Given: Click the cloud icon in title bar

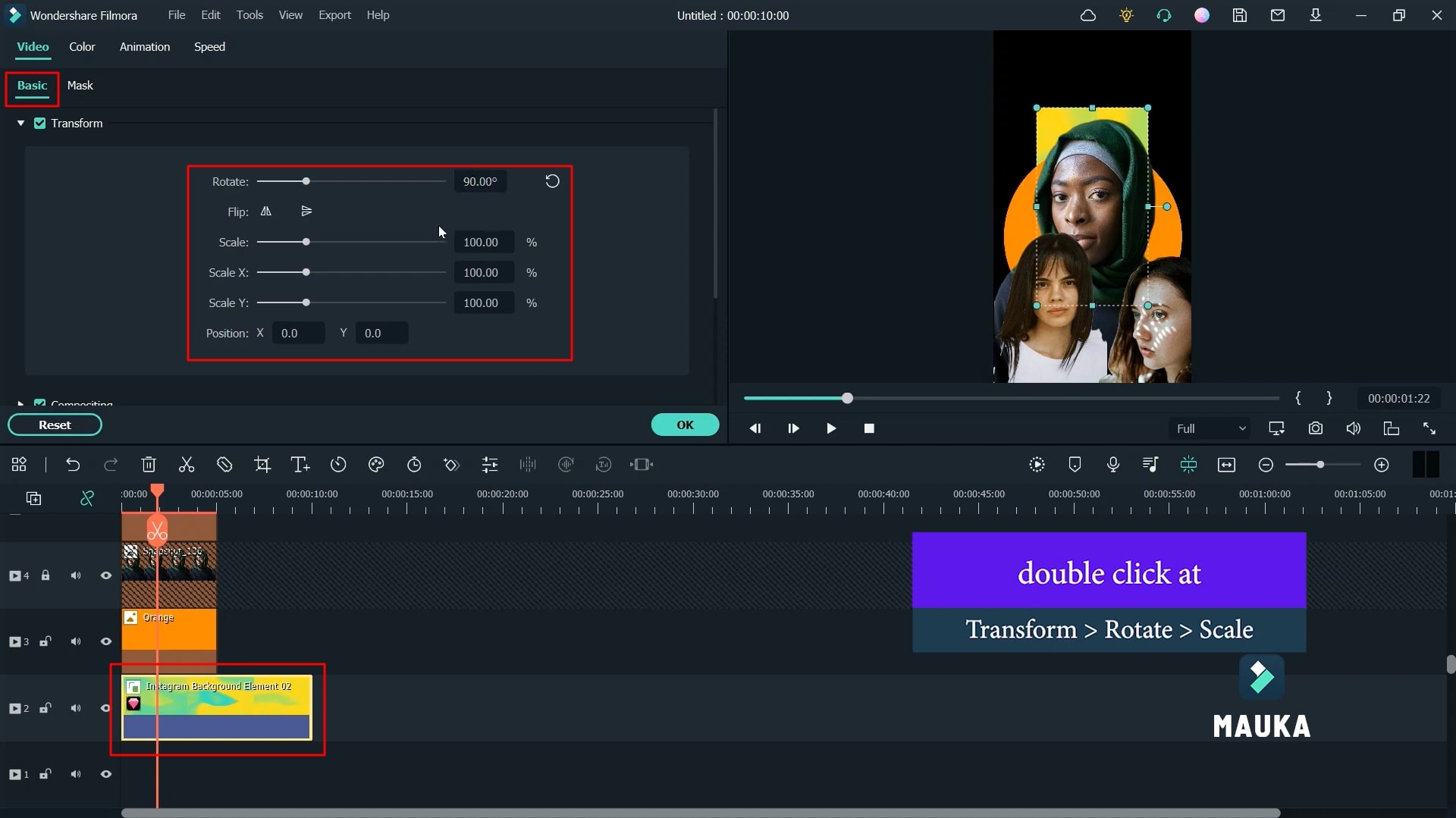Looking at the screenshot, I should coord(1088,15).
